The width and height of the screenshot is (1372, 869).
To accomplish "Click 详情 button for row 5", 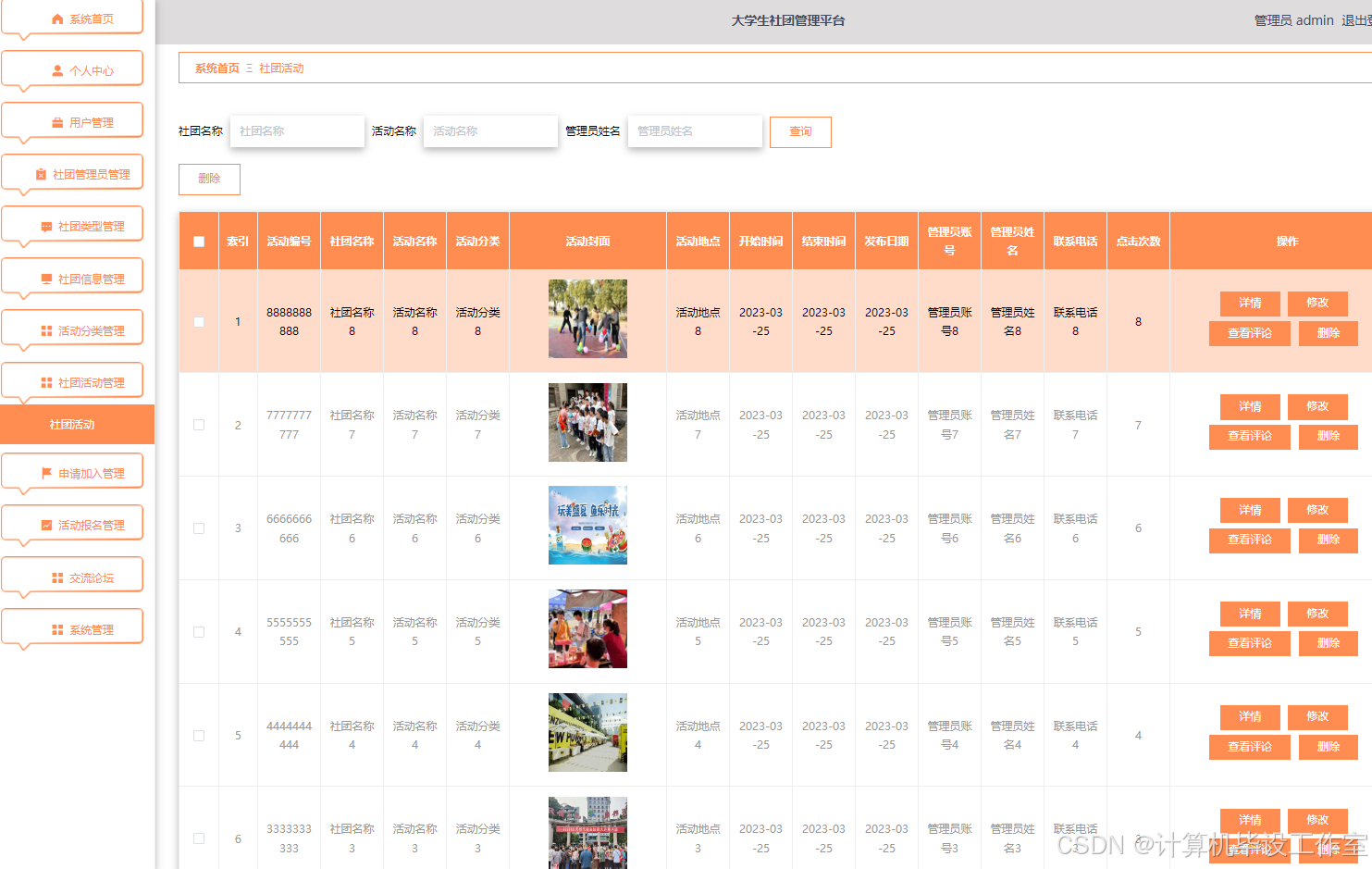I will 1250,717.
